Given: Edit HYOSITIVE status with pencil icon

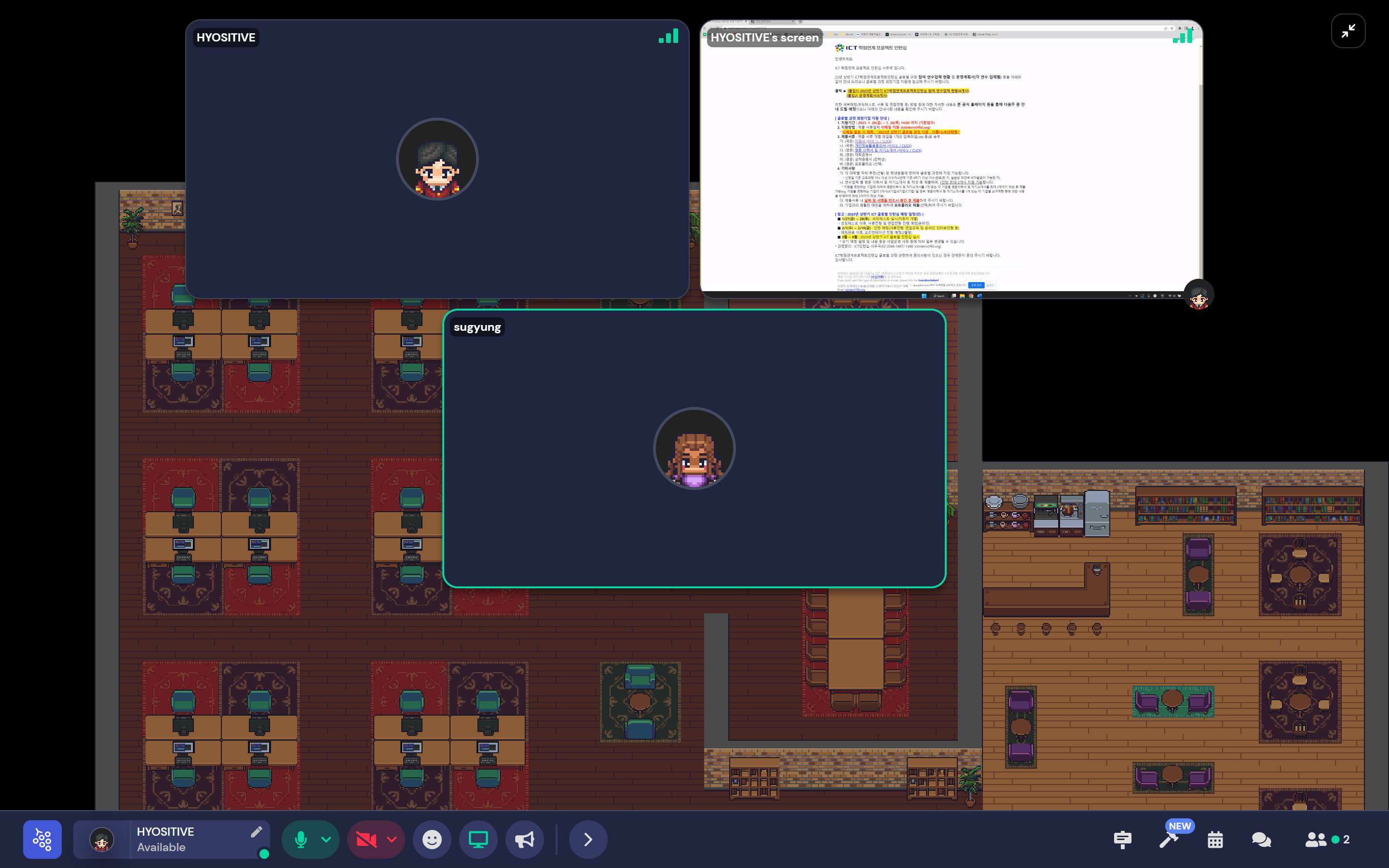Looking at the screenshot, I should tap(256, 832).
